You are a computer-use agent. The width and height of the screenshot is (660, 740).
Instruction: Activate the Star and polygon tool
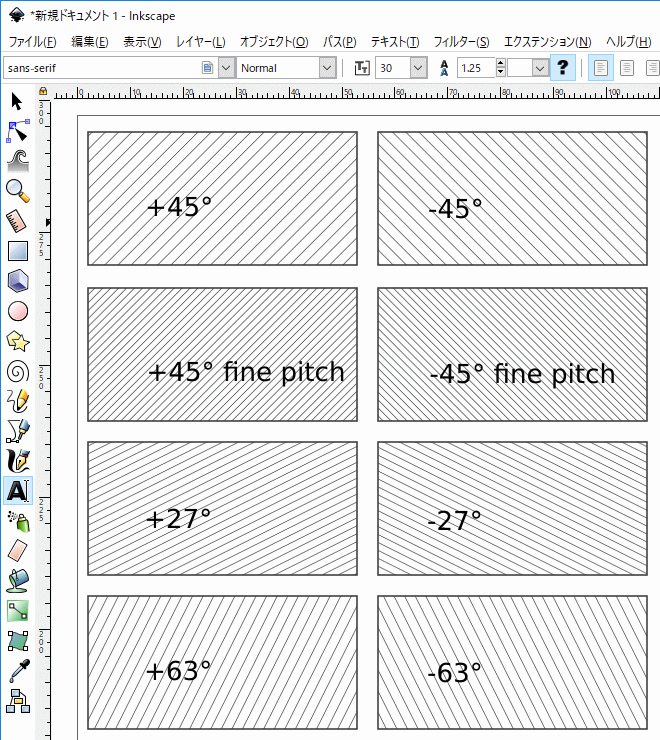[x=17, y=341]
